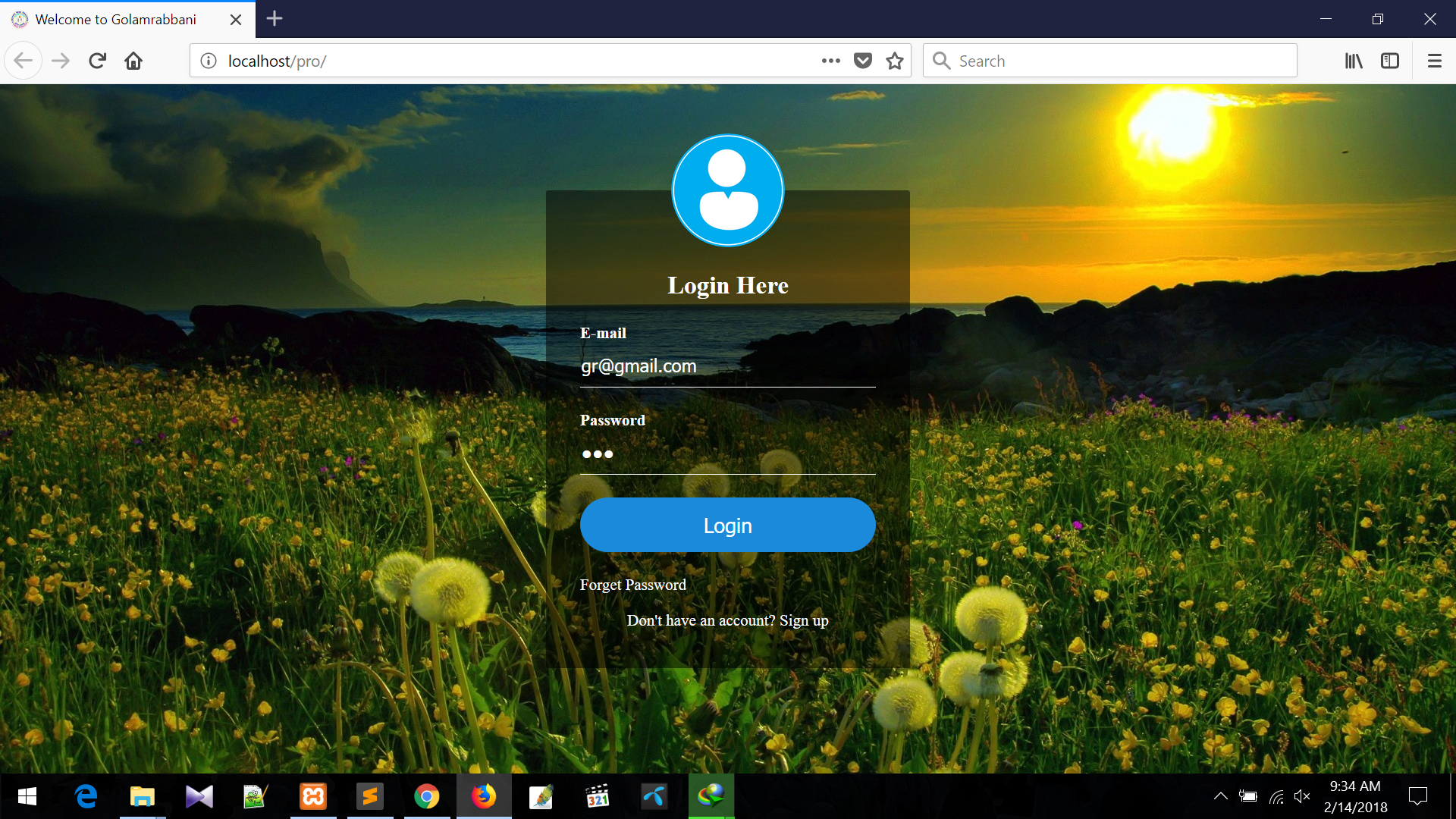The image size is (1456, 819).
Task: Open the browser home page
Action: (133, 61)
